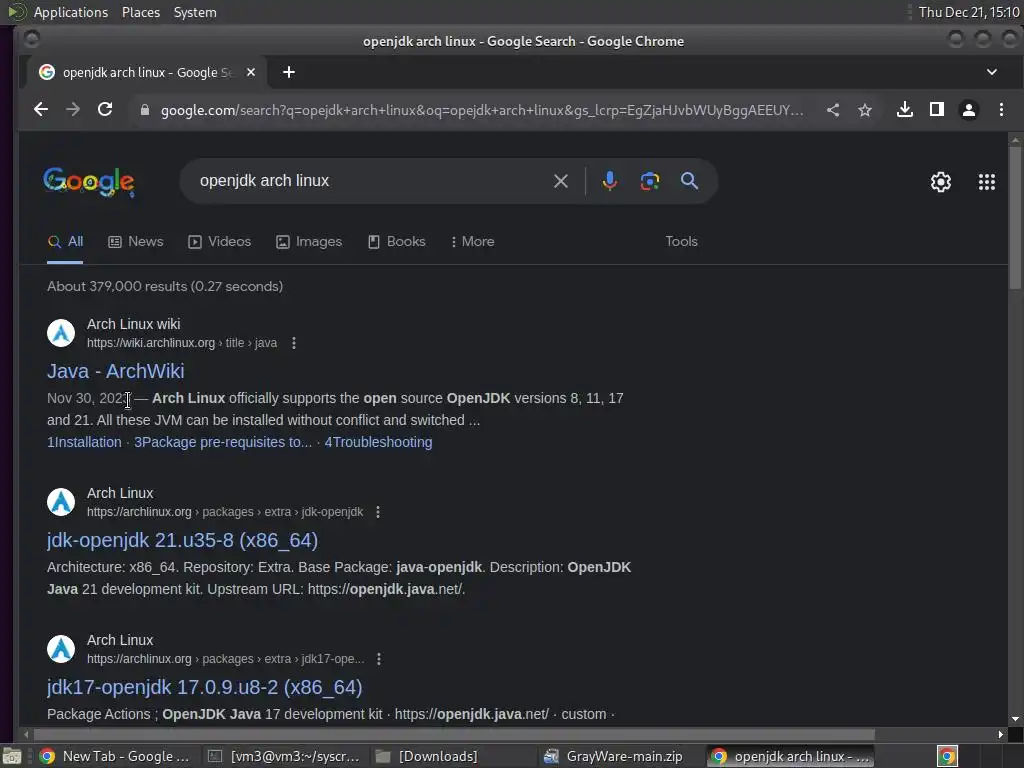Show desktop via taskbar corner icon
Viewport: 1024px width, 768px height.
coord(12,756)
